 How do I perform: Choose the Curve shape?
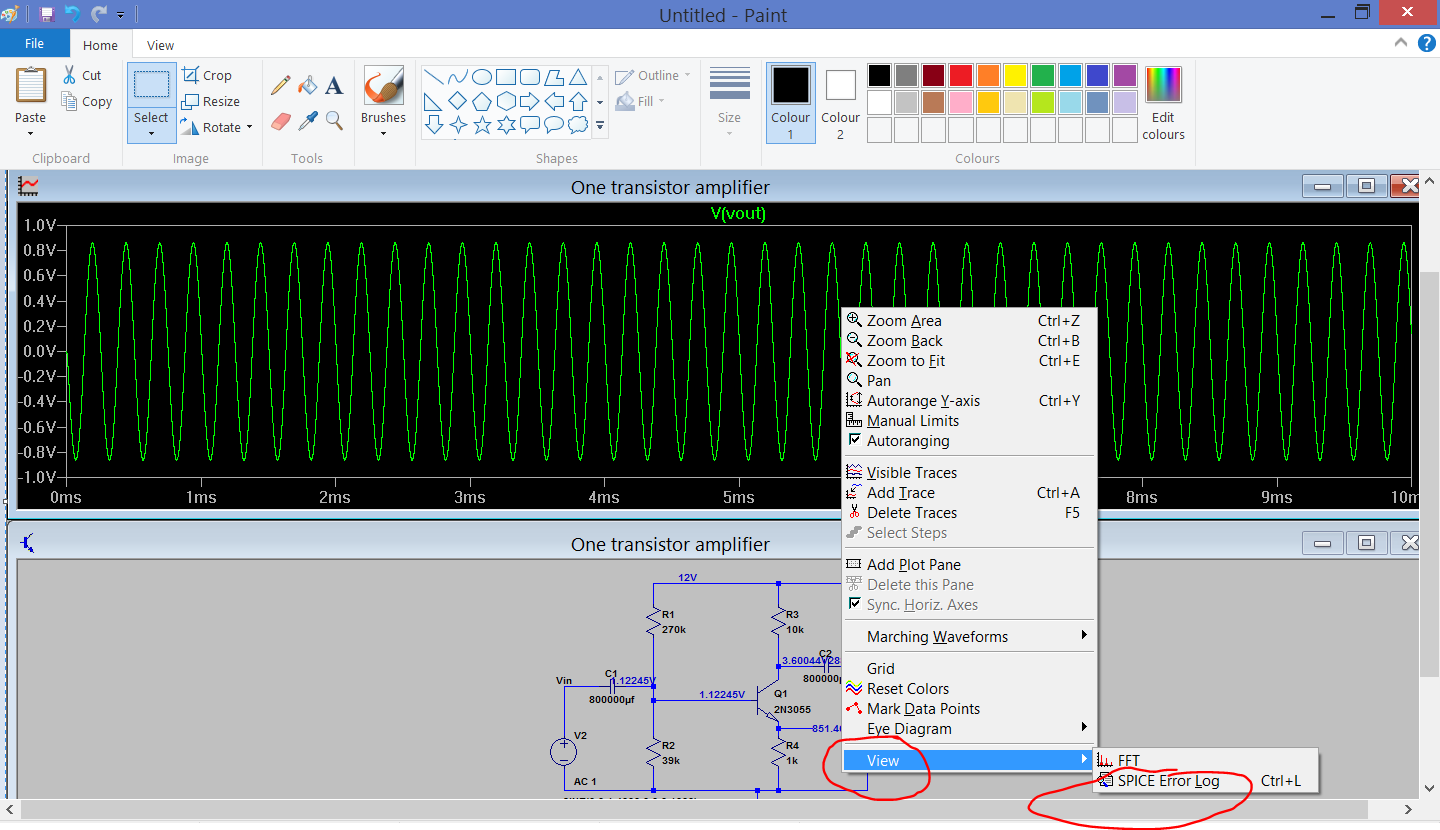(x=458, y=77)
